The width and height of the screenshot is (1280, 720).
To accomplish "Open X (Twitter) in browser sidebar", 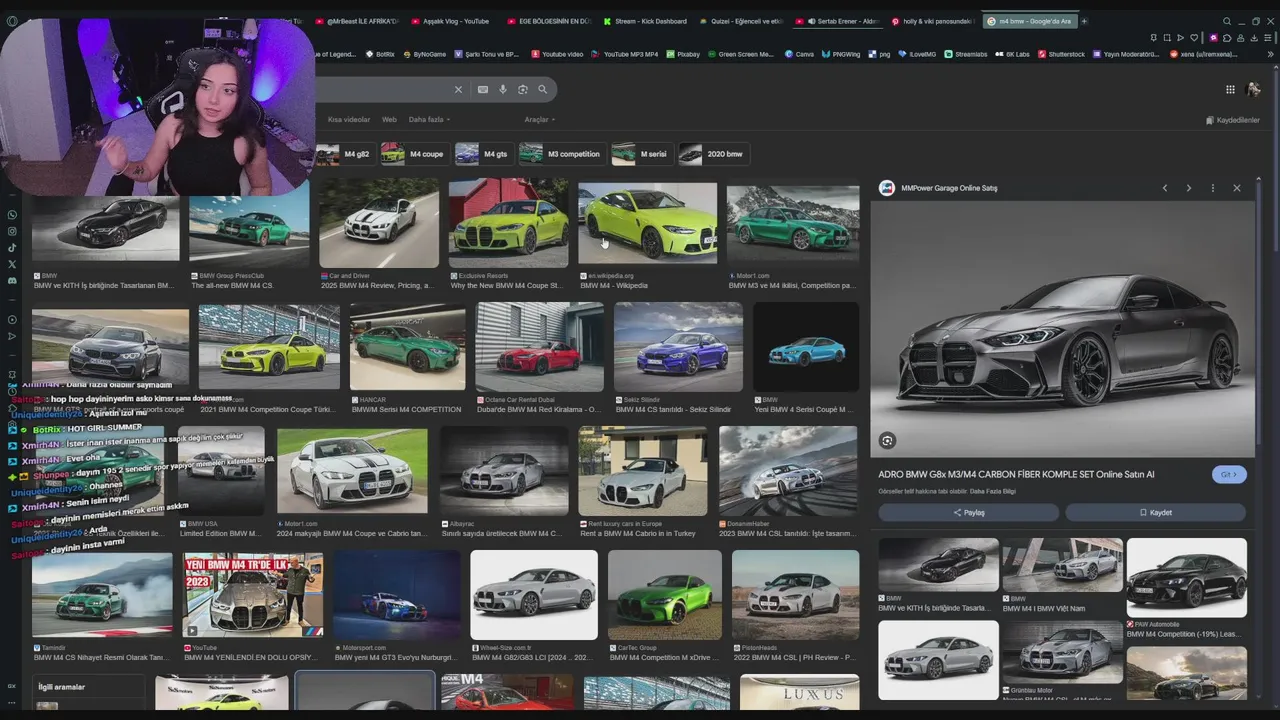I will point(12,264).
